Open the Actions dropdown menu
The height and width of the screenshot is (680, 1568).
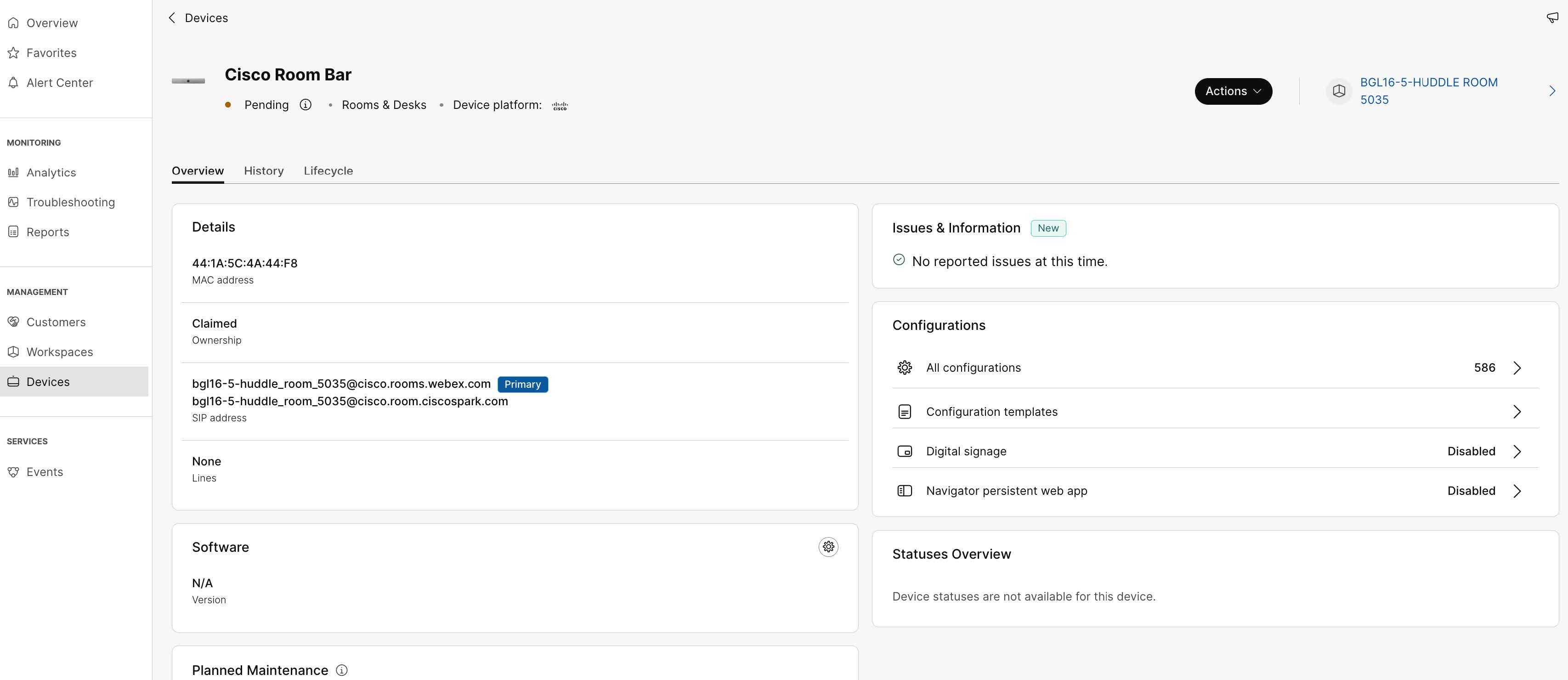click(1233, 91)
